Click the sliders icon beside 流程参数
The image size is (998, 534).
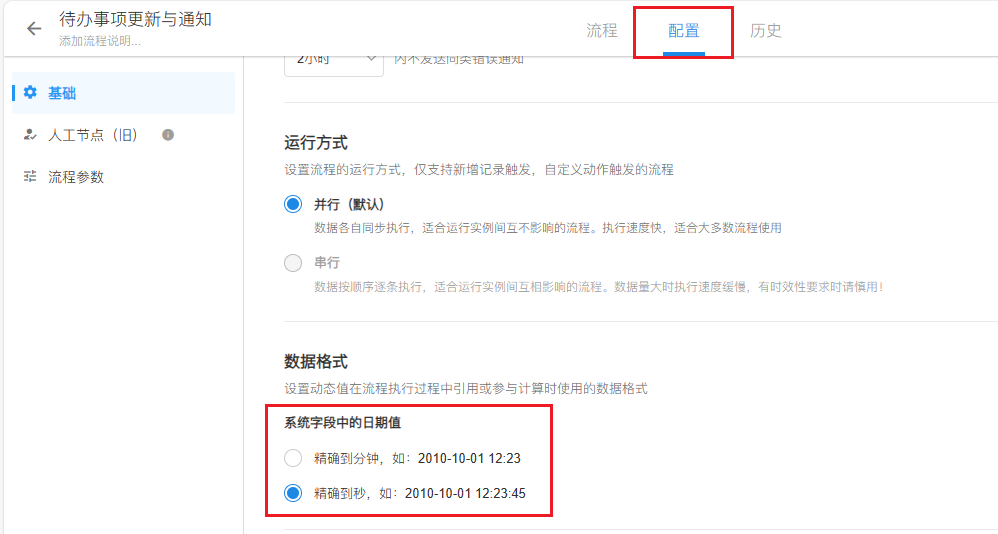point(30,177)
